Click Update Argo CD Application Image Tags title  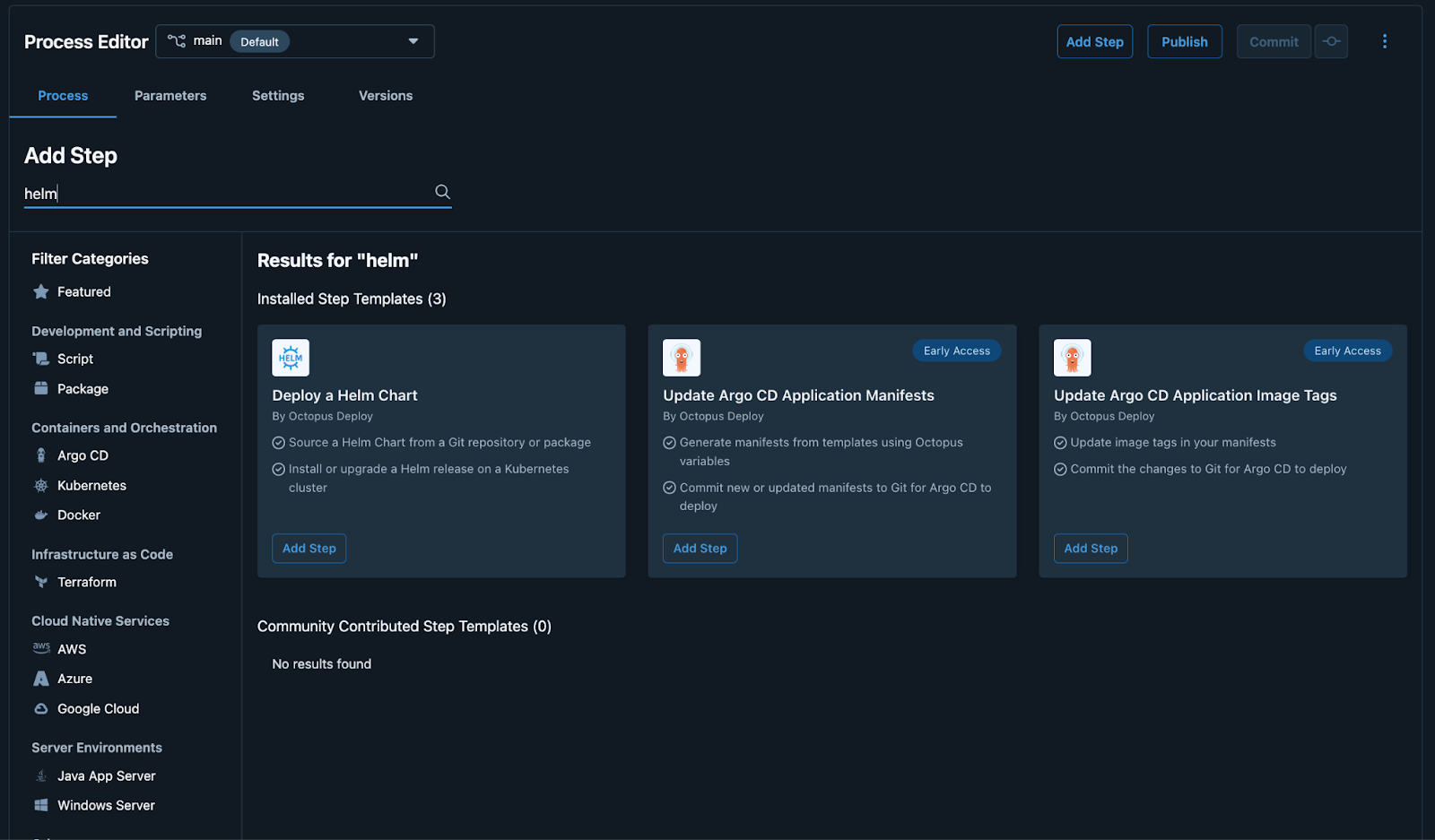tap(1195, 395)
